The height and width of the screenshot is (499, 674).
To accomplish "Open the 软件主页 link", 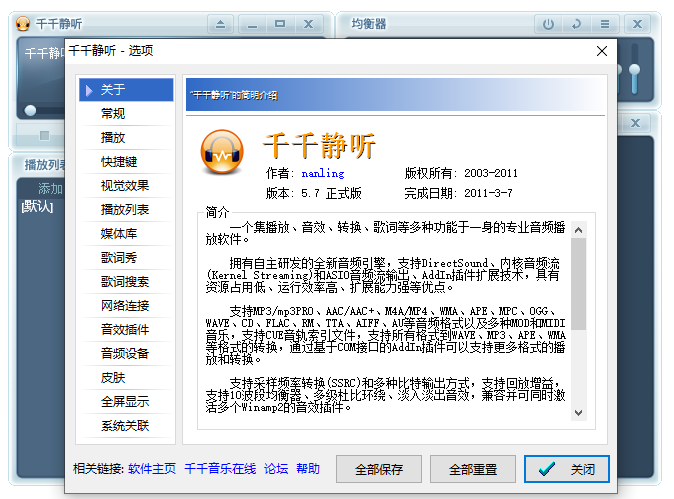I will (152, 468).
